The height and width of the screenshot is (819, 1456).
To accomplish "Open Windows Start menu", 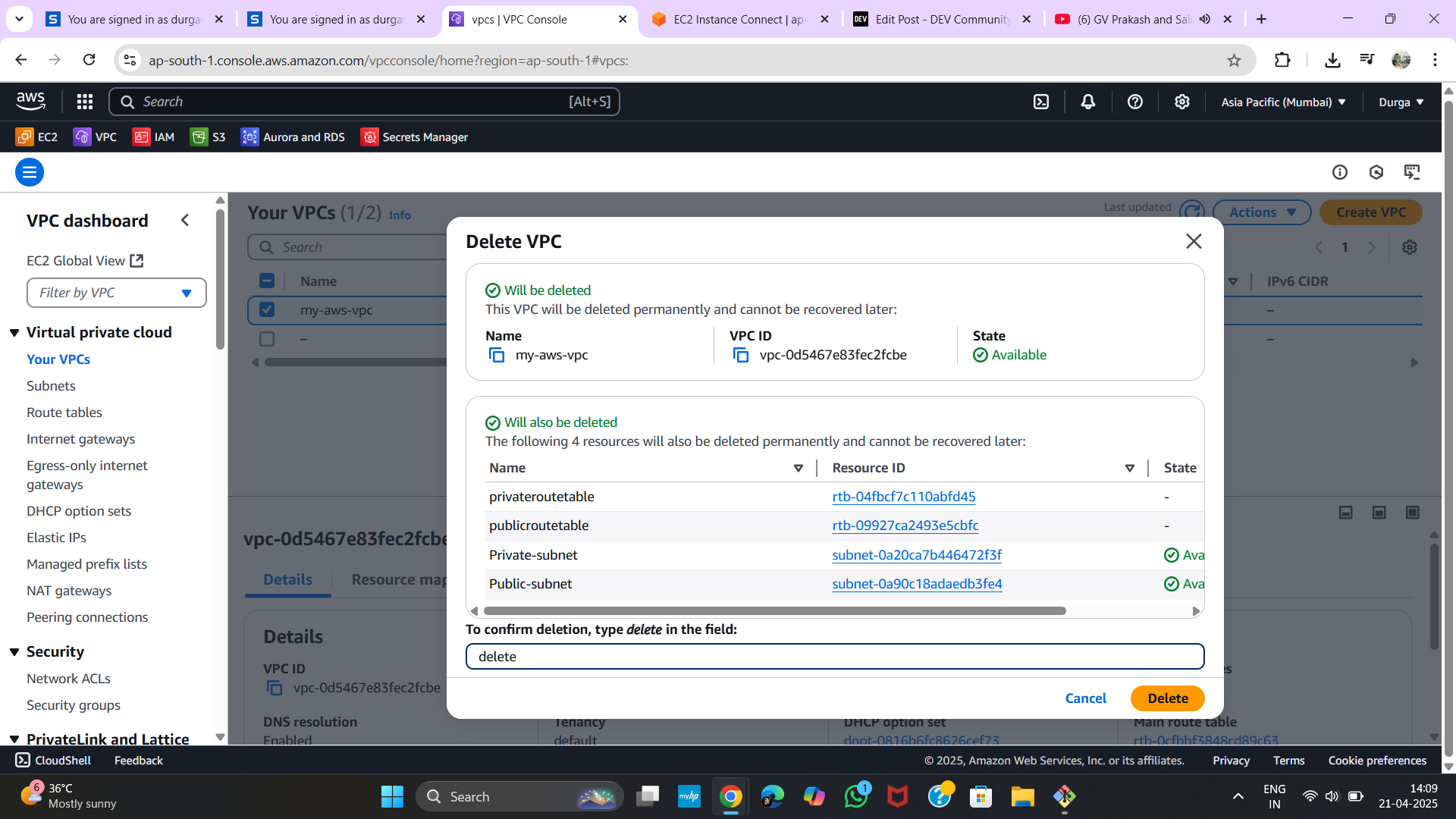I will [x=392, y=796].
